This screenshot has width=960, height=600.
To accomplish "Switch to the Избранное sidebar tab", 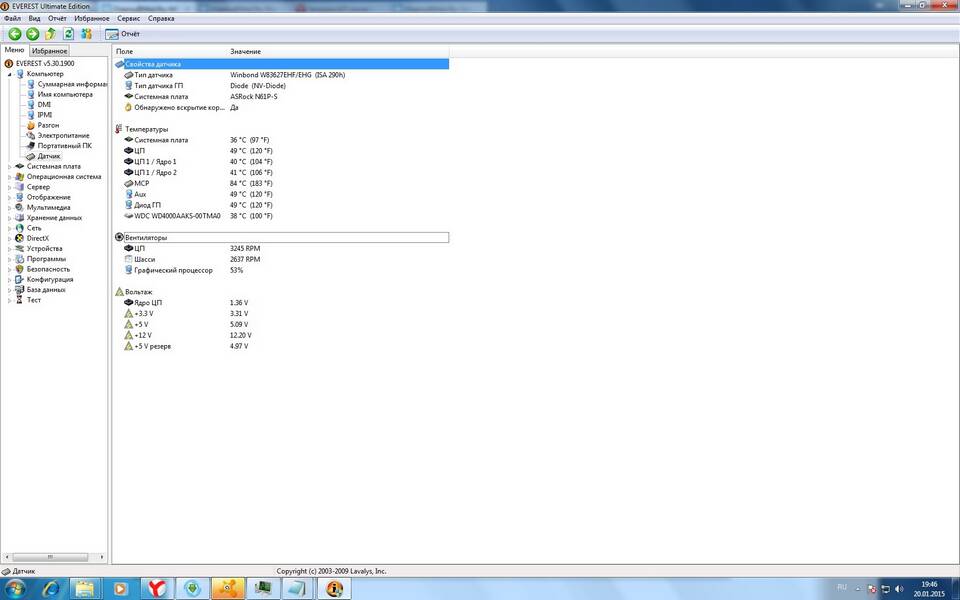I will [x=49, y=50].
